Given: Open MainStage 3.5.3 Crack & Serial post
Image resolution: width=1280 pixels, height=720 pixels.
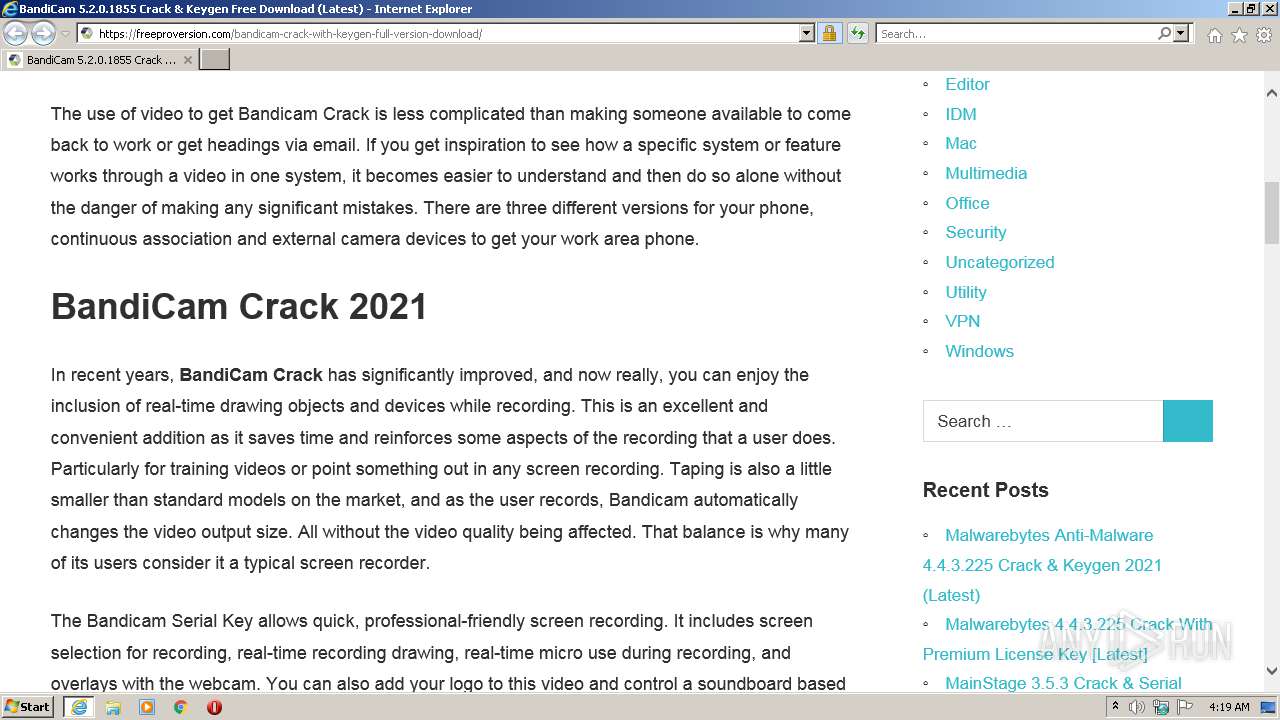Looking at the screenshot, I should [1063, 683].
